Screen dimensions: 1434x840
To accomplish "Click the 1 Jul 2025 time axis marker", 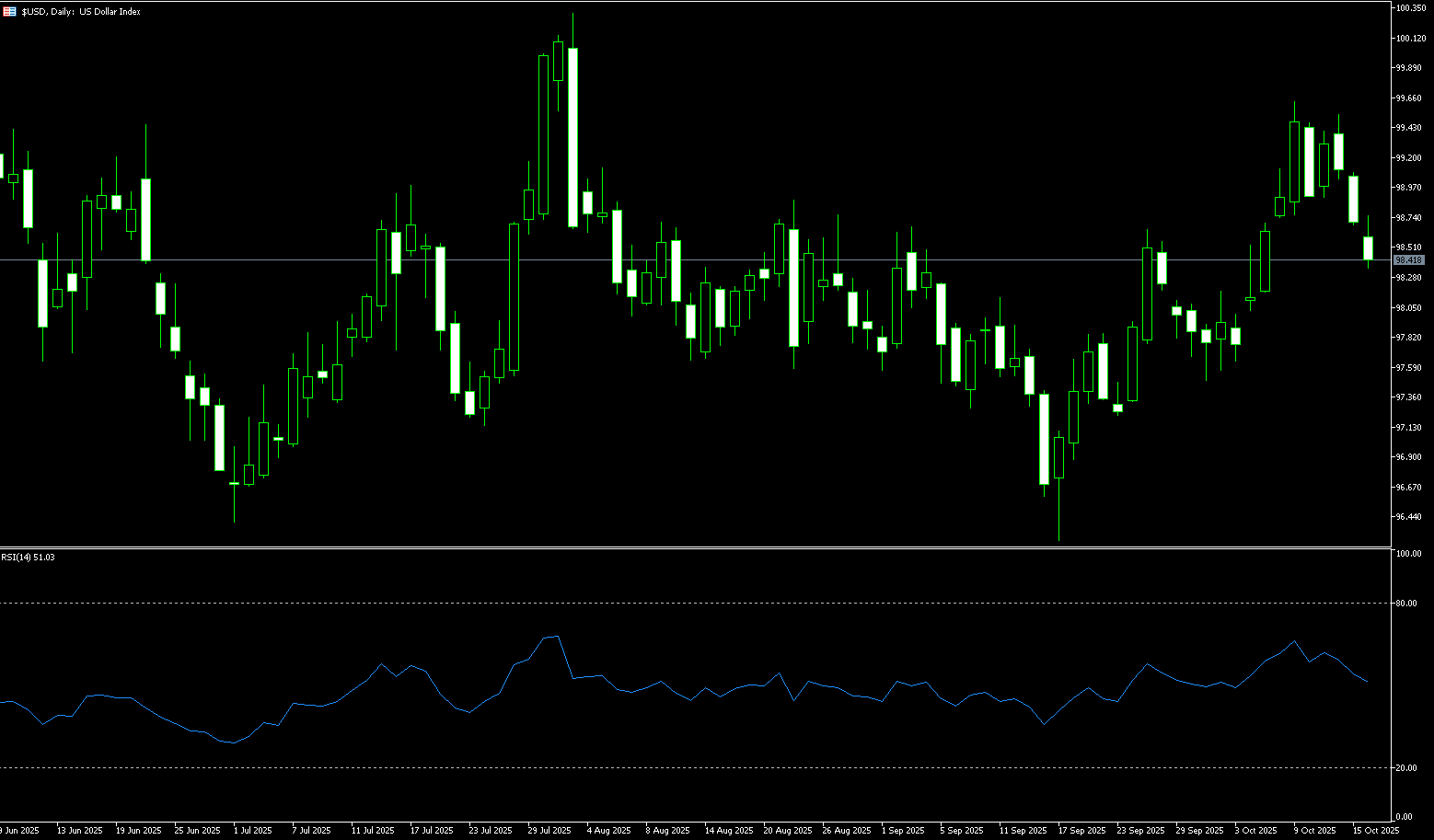I will (x=252, y=831).
